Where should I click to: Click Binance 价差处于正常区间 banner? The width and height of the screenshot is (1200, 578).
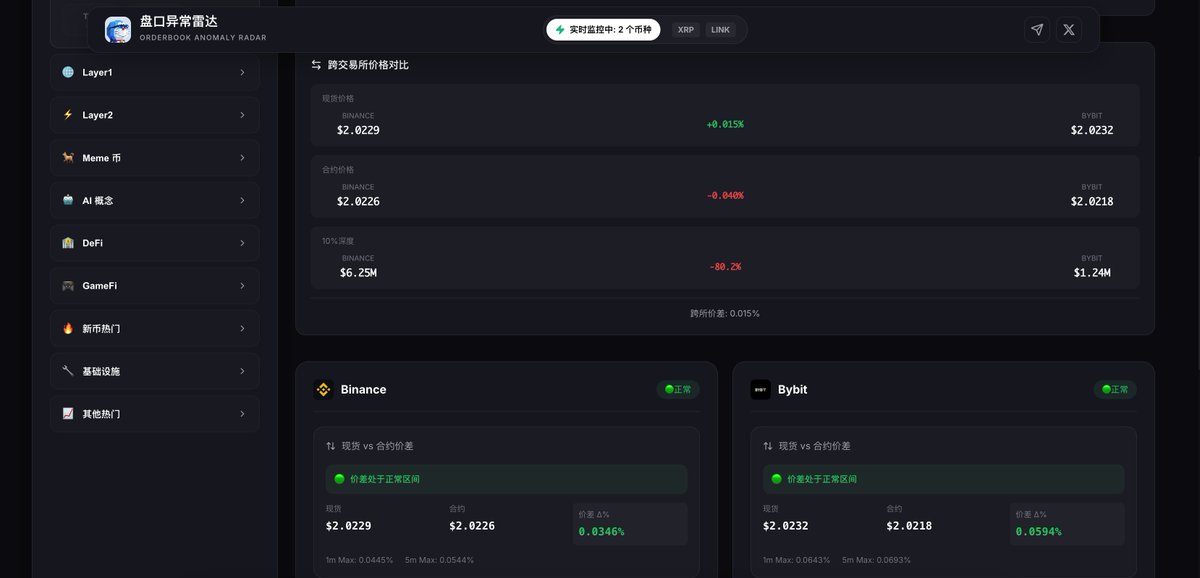click(506, 479)
